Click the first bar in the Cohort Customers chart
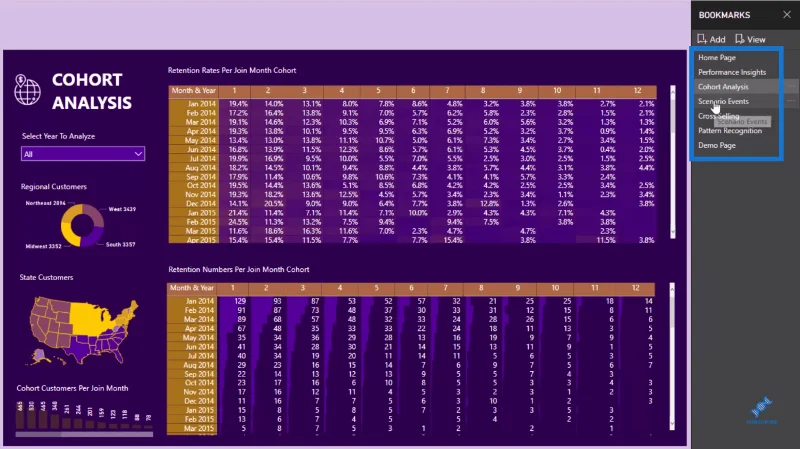The height and width of the screenshot is (449, 800). (20, 416)
